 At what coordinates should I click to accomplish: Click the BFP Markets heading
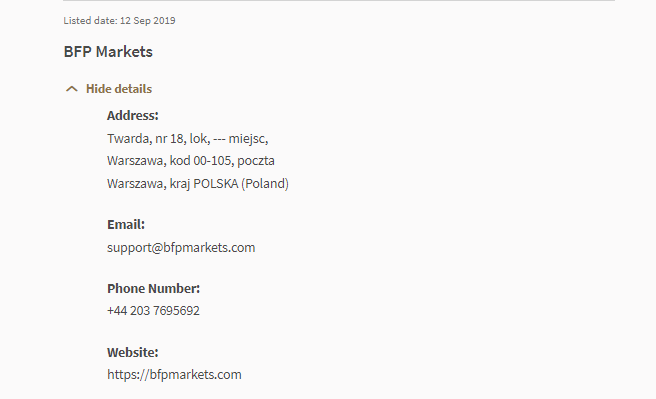[x=108, y=52]
